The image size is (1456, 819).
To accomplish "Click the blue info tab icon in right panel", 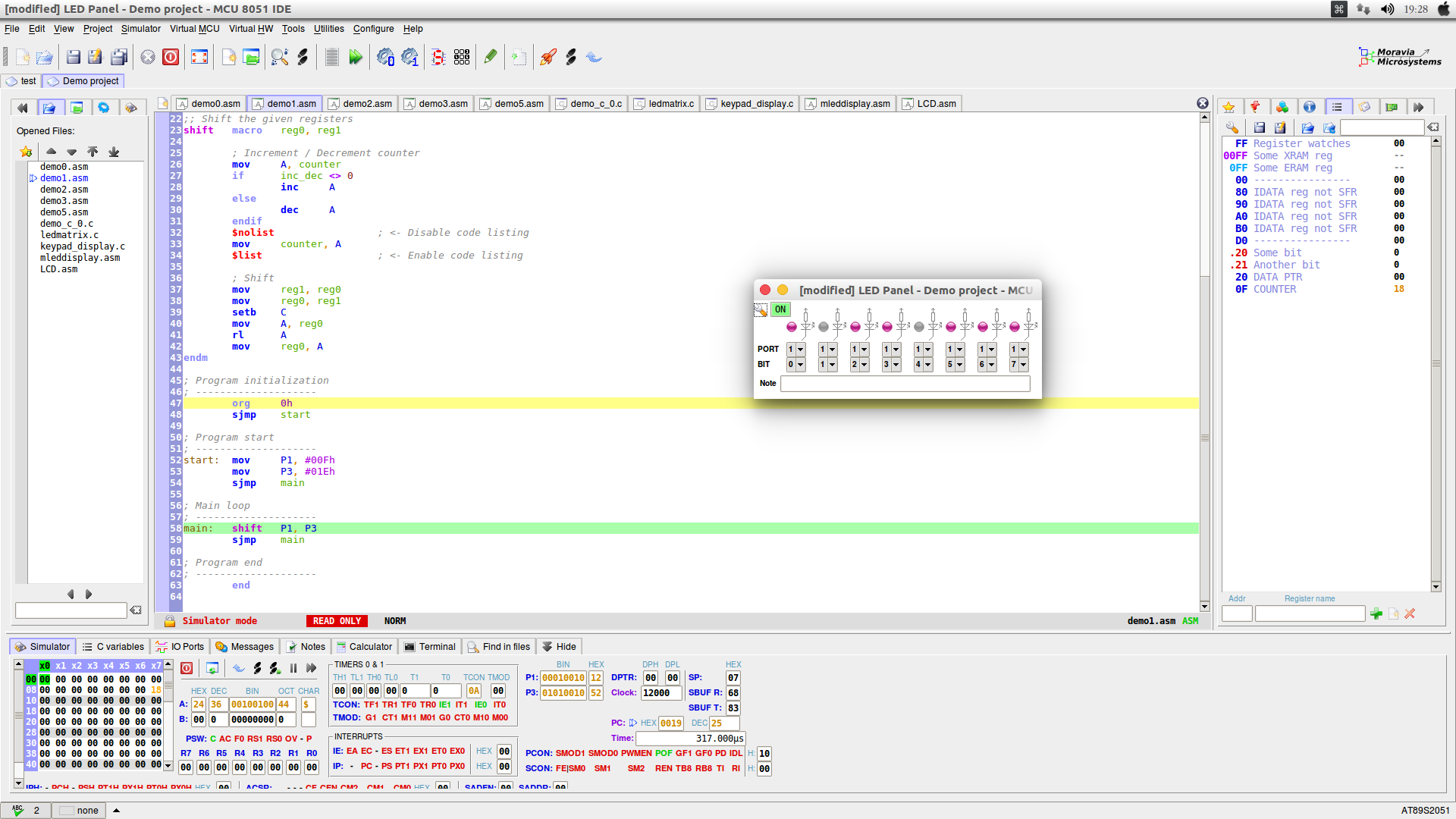I will 1310,107.
